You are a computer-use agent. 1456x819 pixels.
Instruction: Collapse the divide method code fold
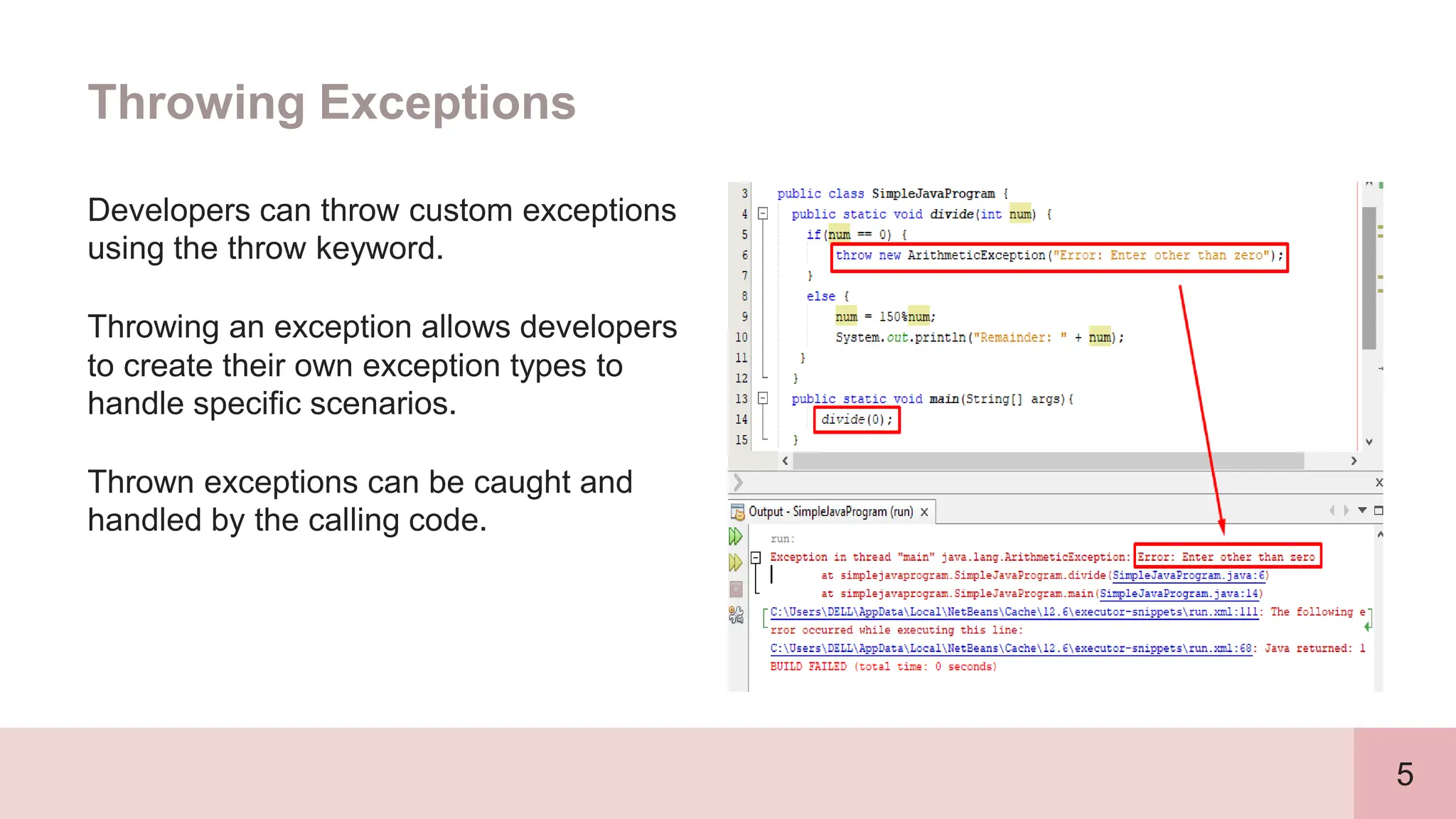(x=763, y=213)
